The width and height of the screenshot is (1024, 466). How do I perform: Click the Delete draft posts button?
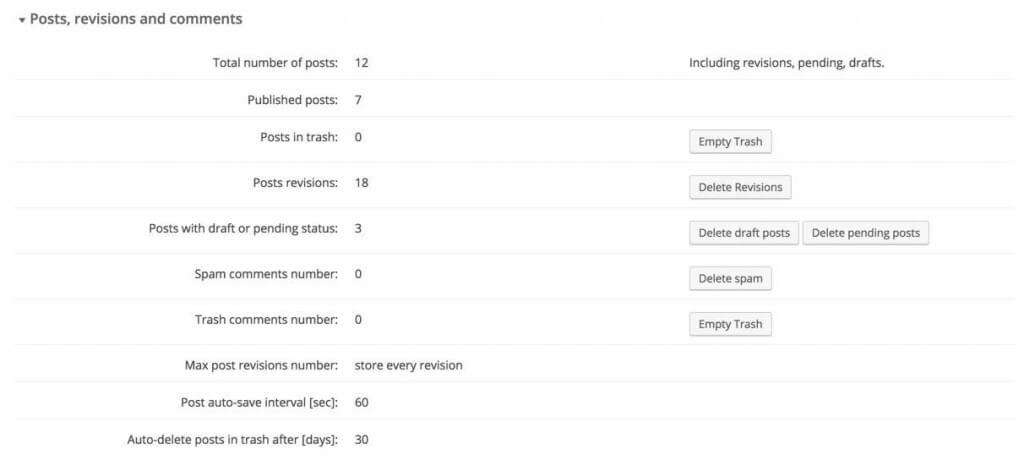point(743,233)
